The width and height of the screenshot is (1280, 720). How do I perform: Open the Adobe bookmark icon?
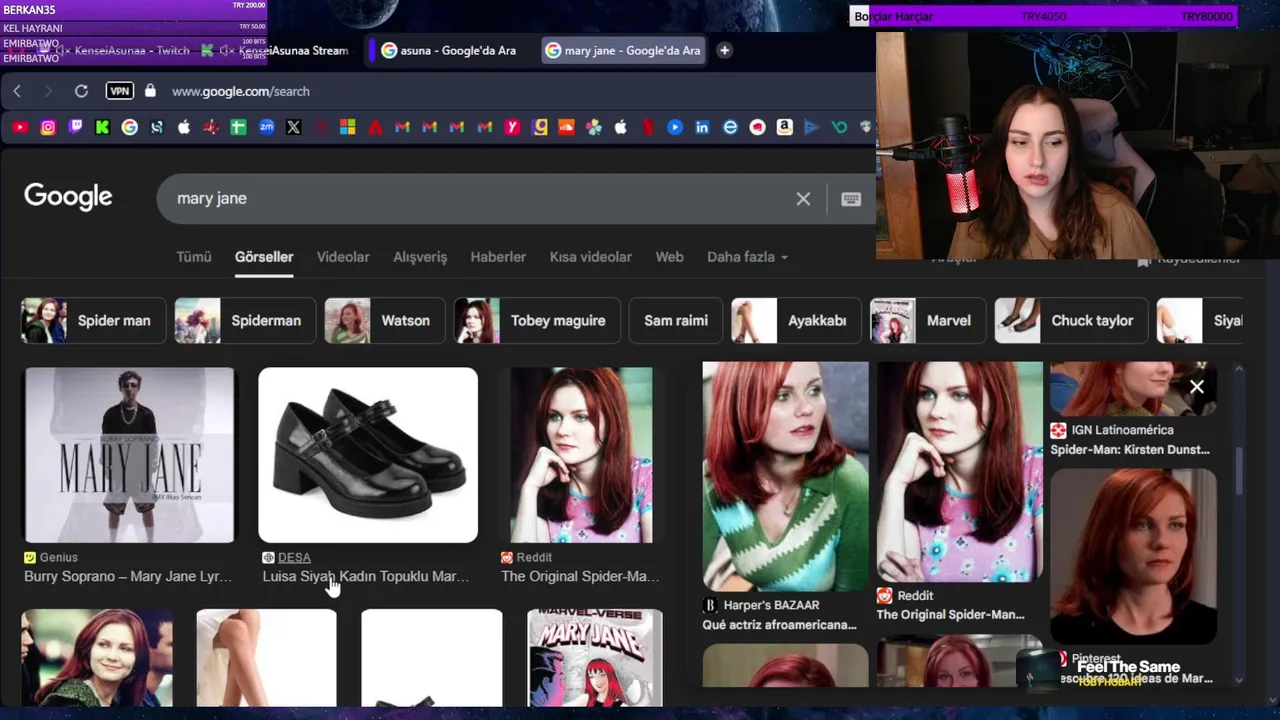(375, 127)
